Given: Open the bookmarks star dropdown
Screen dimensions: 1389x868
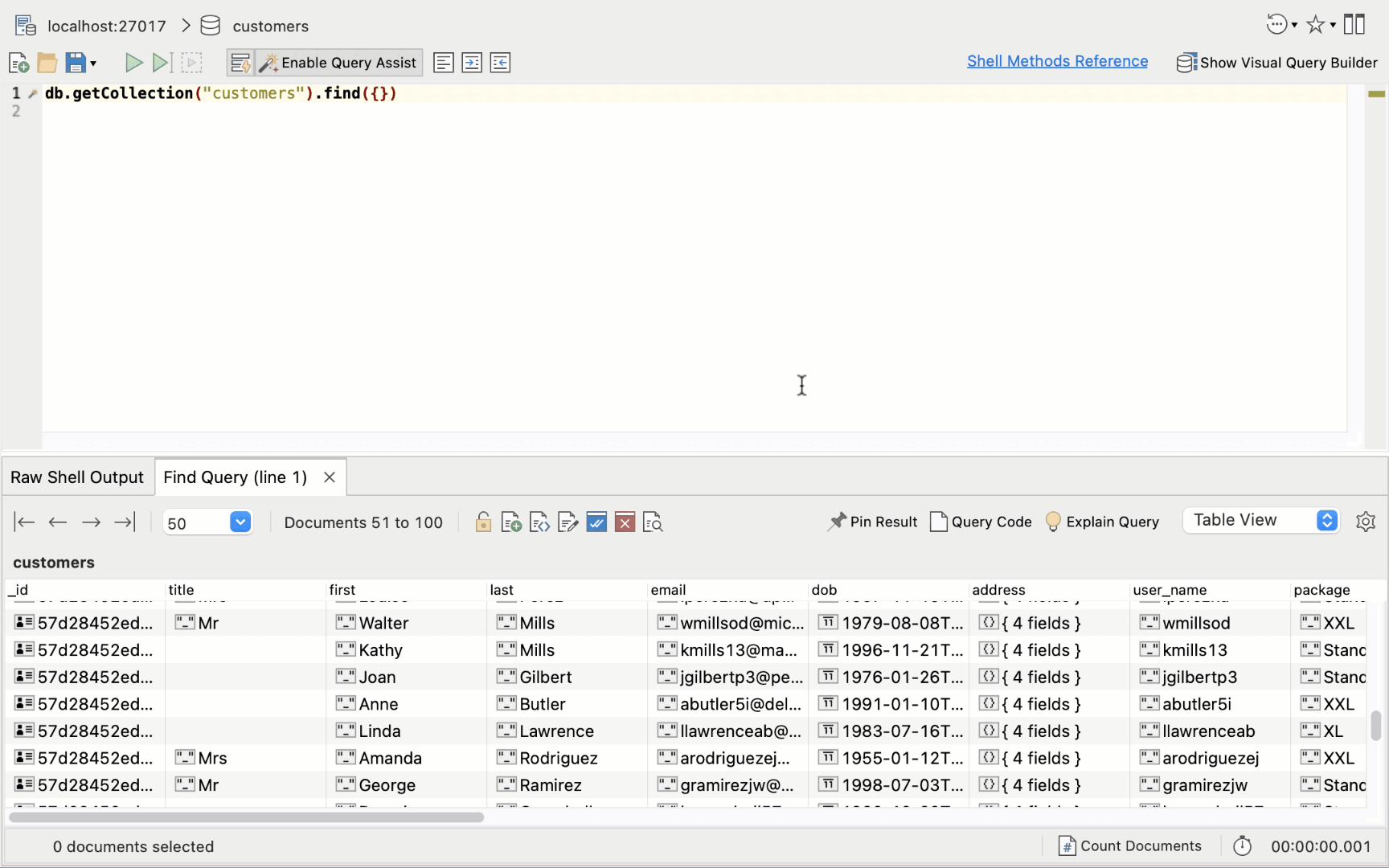Looking at the screenshot, I should [1321, 25].
